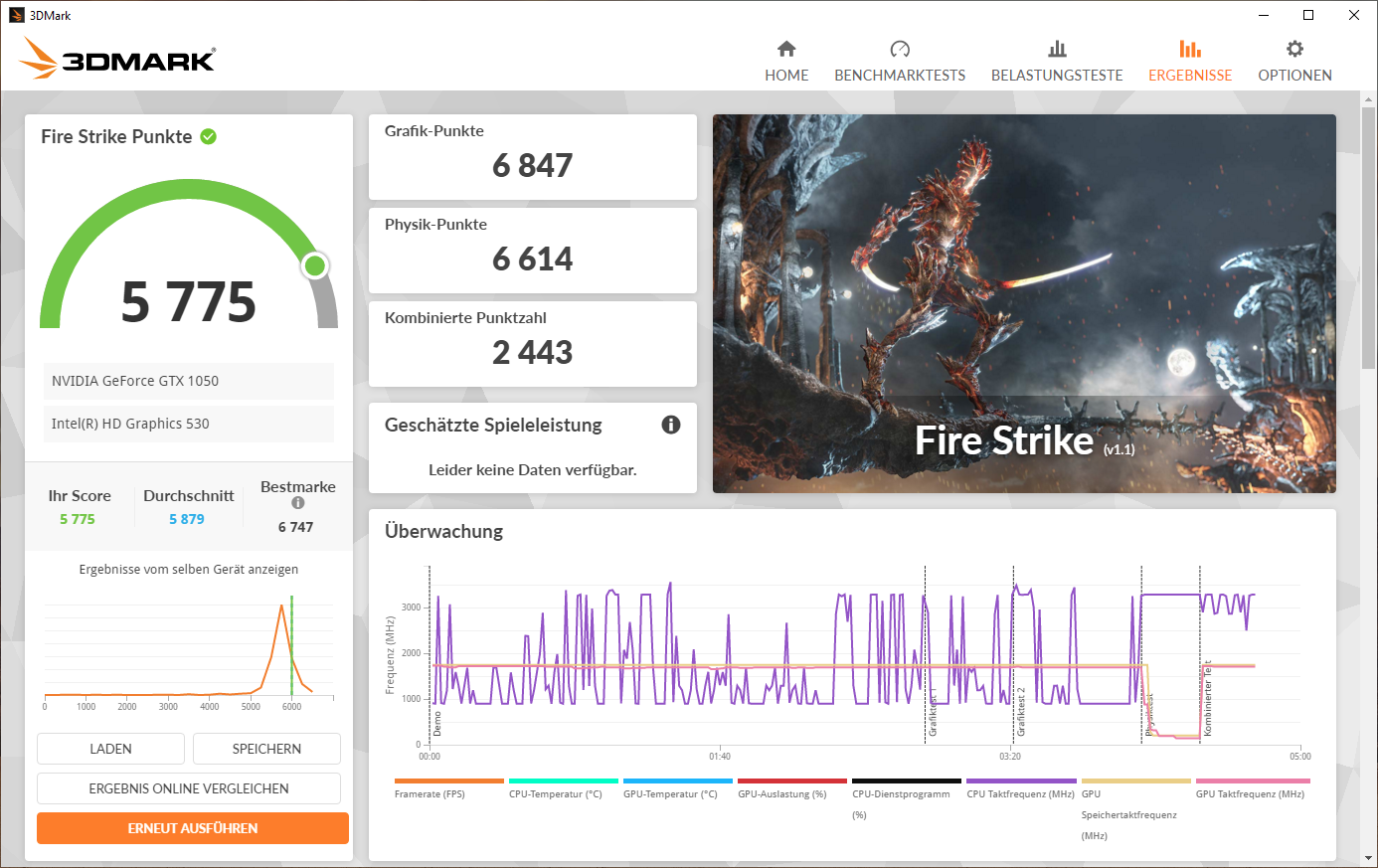The image size is (1378, 868).
Task: Toggle GPU-Auslastung (%) legend entry
Action: click(791, 788)
